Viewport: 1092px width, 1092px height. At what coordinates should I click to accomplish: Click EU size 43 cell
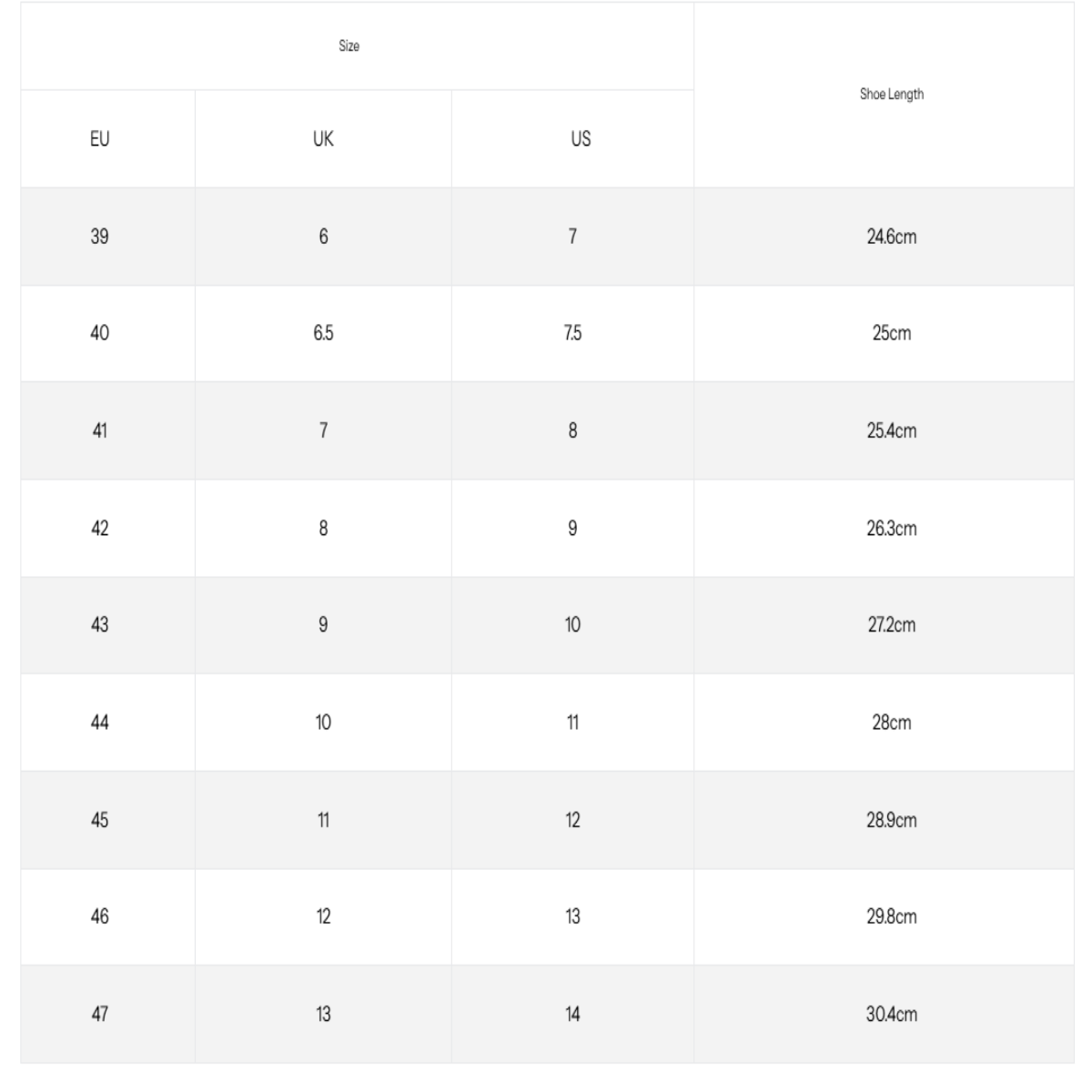click(x=100, y=625)
